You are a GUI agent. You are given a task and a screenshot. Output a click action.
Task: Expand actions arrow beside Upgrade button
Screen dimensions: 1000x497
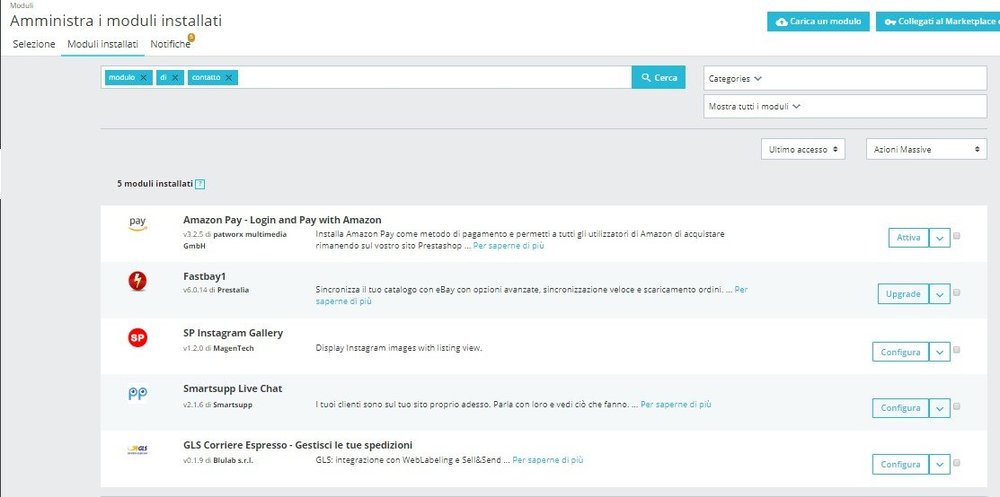pyautogui.click(x=939, y=294)
